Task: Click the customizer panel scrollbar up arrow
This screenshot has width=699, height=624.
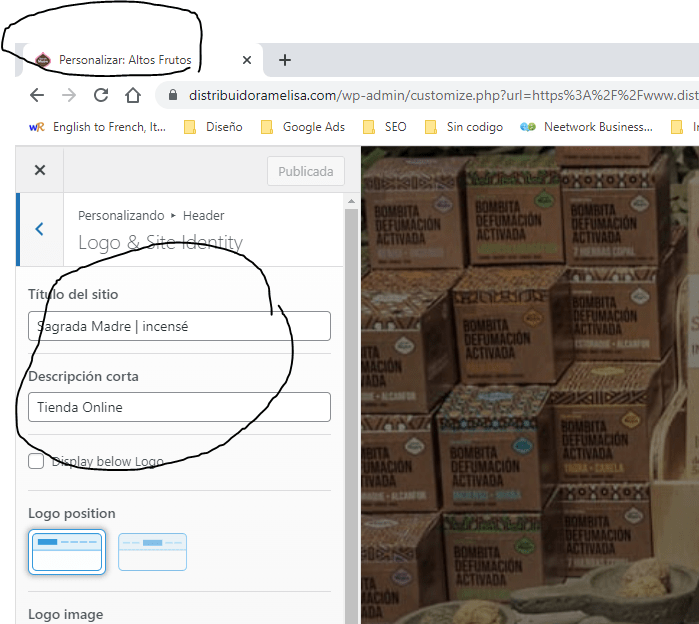Action: 351,201
